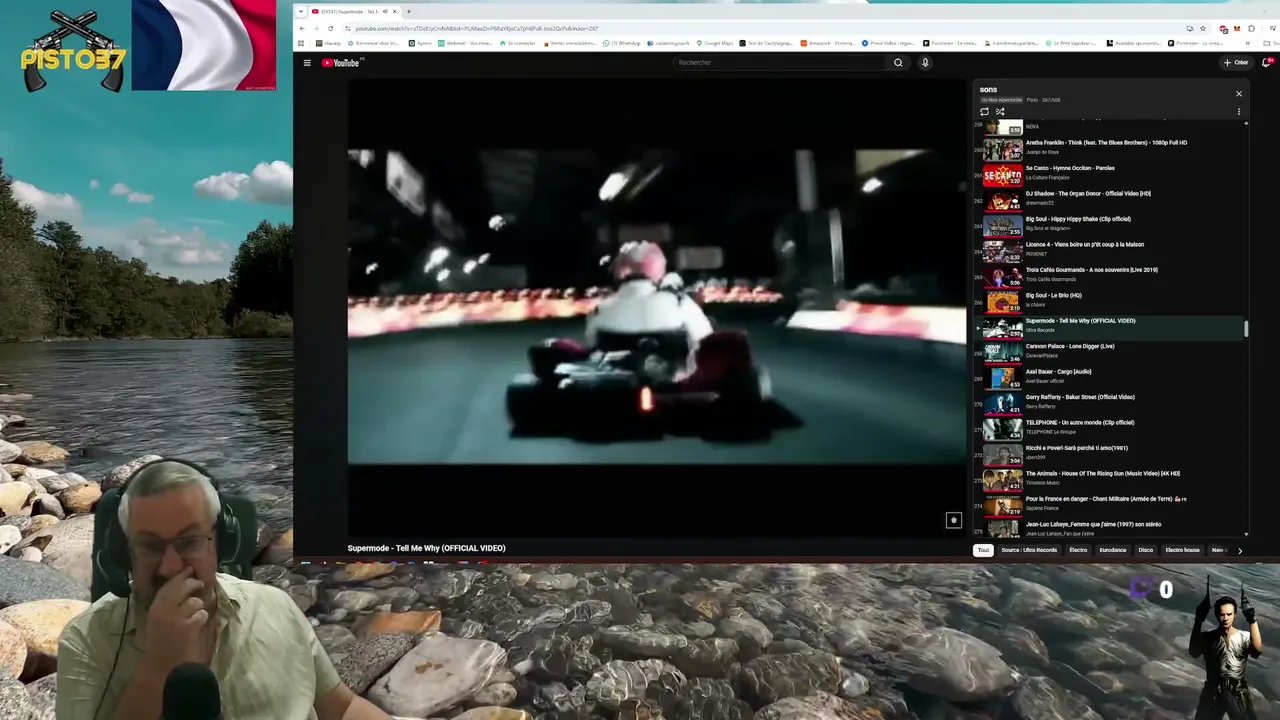Reload the current page
This screenshot has height=720, width=1280.
point(331,28)
